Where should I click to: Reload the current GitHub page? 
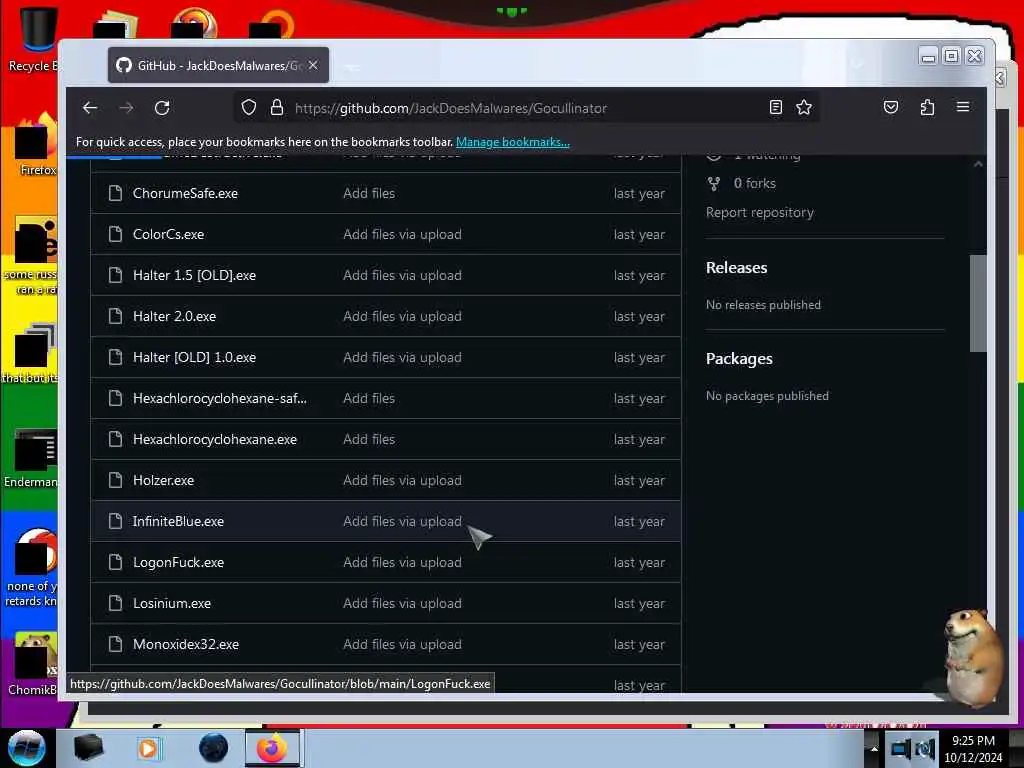(162, 108)
